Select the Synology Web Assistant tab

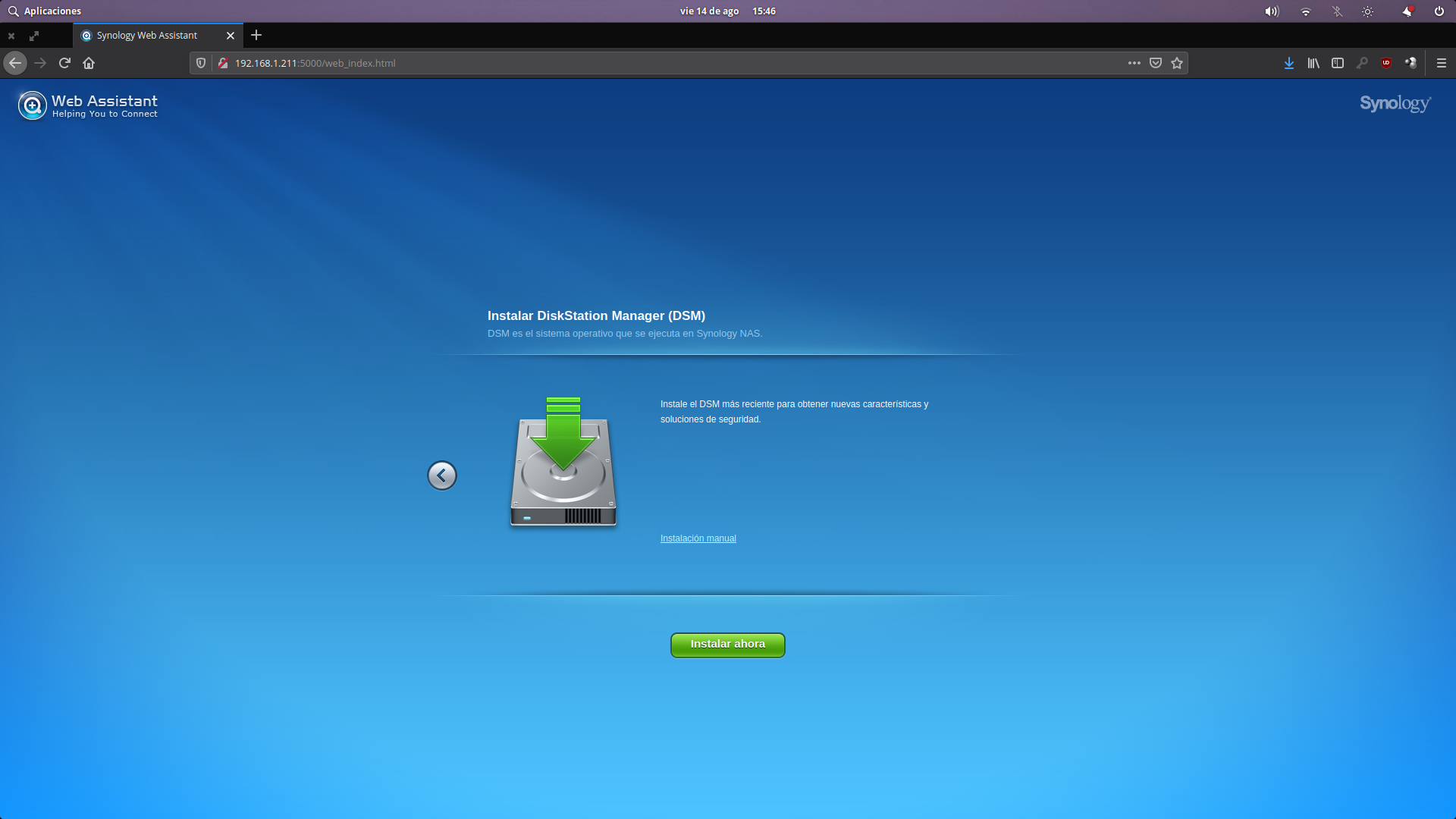tap(147, 36)
